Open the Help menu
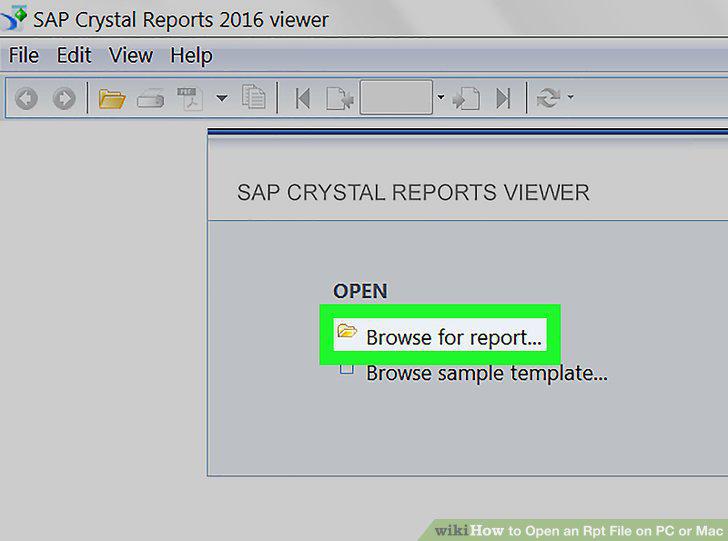728x541 pixels. click(191, 56)
